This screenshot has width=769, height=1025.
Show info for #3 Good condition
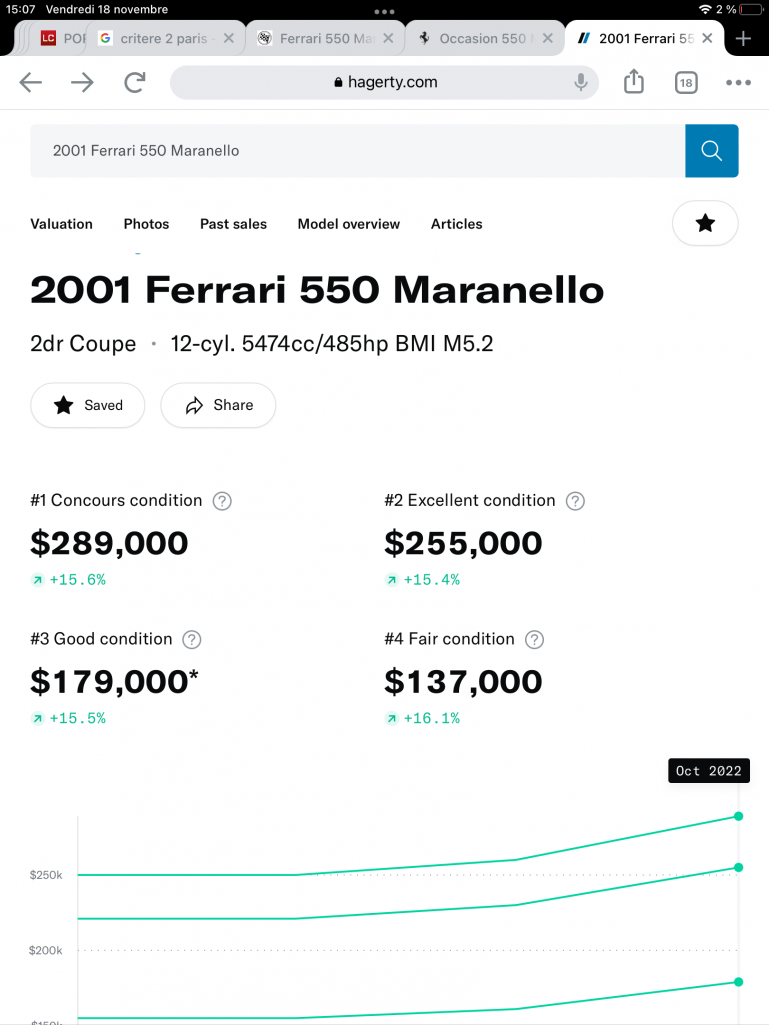click(x=192, y=639)
